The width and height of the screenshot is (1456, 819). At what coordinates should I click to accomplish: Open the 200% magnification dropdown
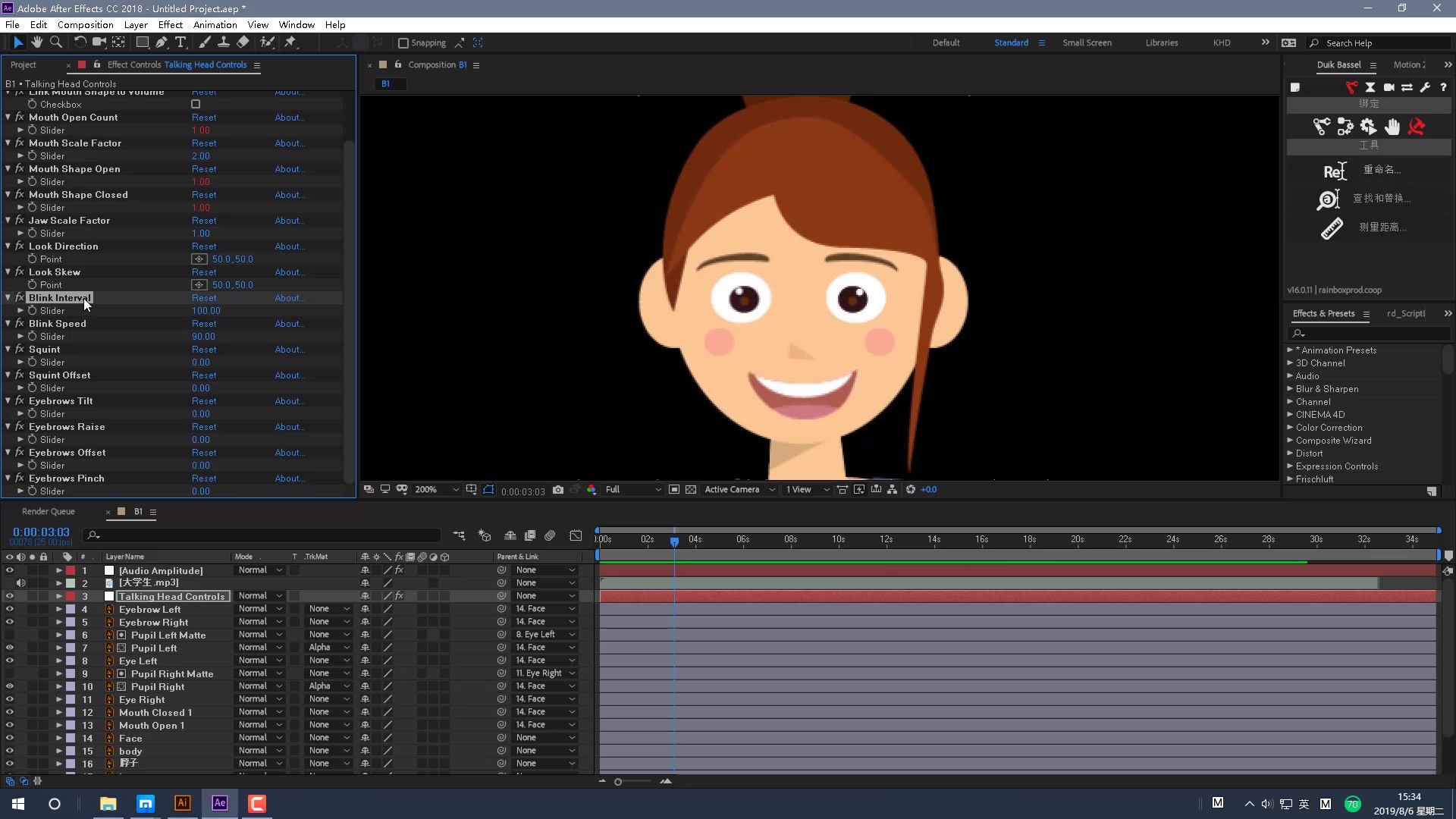(x=437, y=490)
